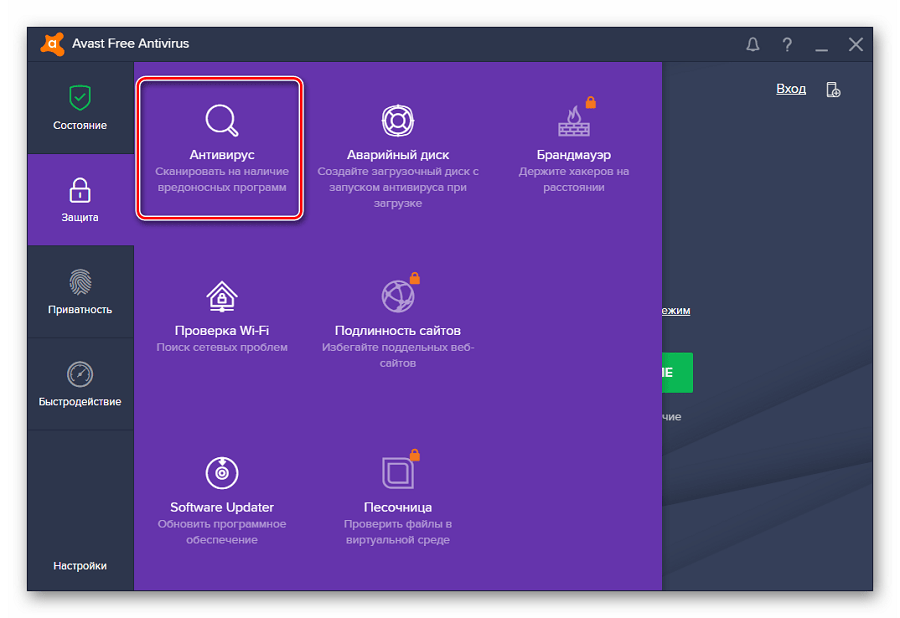Open the Приватность sidebar tab

[80, 292]
